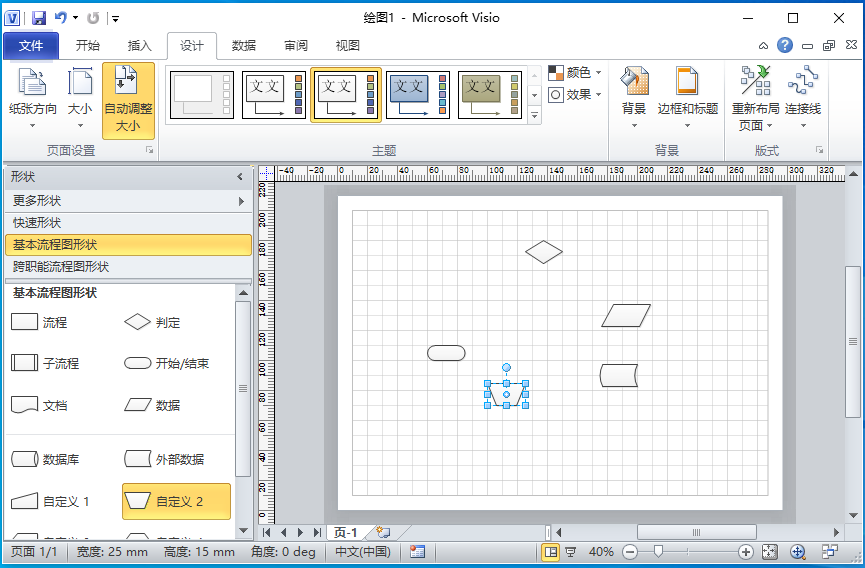Open the 效果 theme effects dropdown
Viewport: 865px width, 568px height.
tap(575, 95)
